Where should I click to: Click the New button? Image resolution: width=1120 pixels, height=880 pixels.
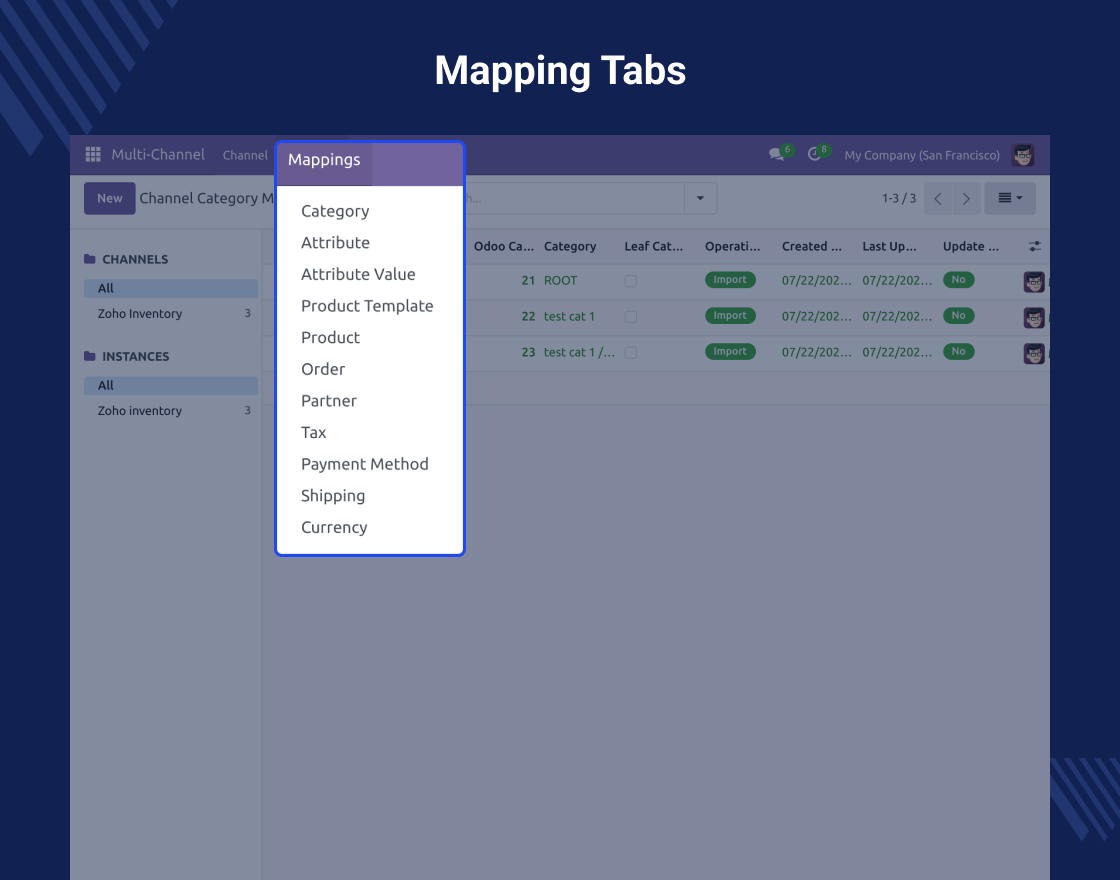(x=109, y=199)
